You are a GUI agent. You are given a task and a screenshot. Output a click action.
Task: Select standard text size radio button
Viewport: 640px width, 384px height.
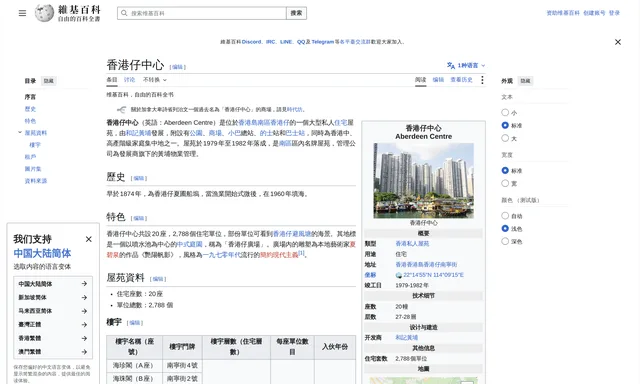pos(505,125)
